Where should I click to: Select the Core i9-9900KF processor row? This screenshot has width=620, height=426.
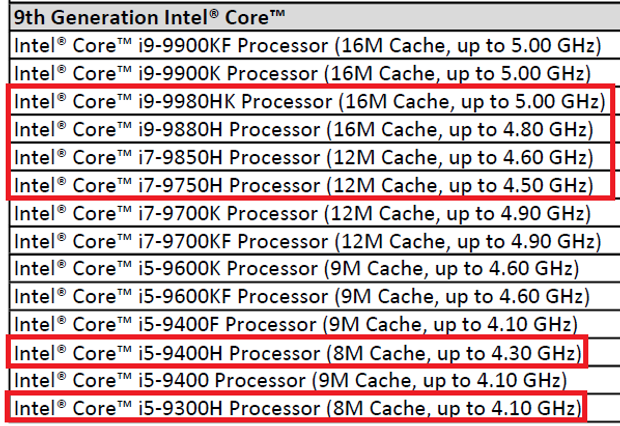306,46
